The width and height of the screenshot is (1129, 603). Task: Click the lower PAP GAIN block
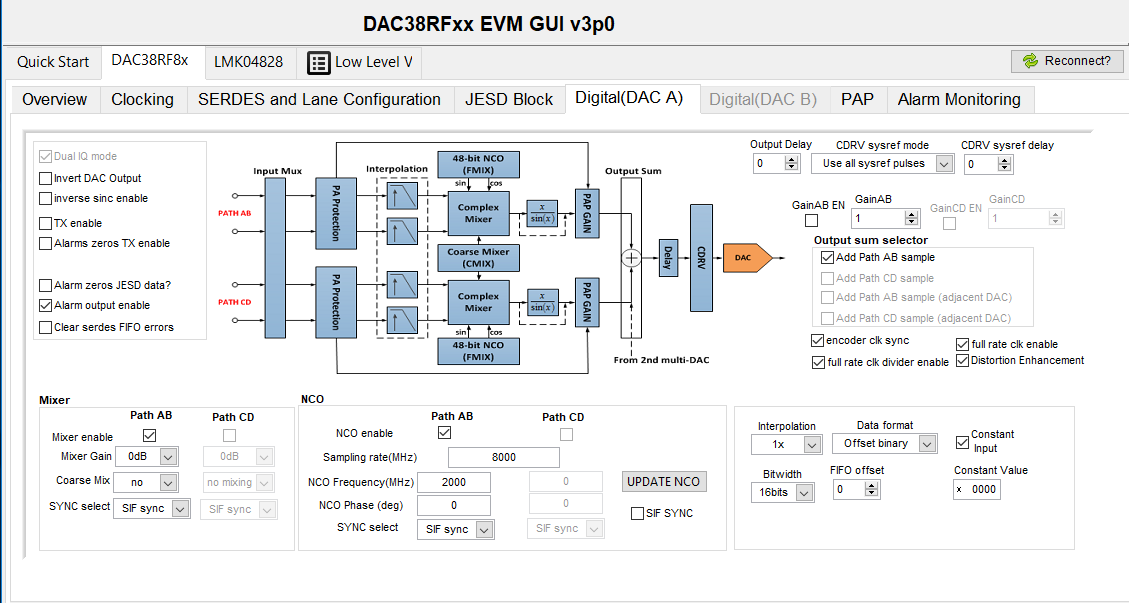[x=587, y=302]
